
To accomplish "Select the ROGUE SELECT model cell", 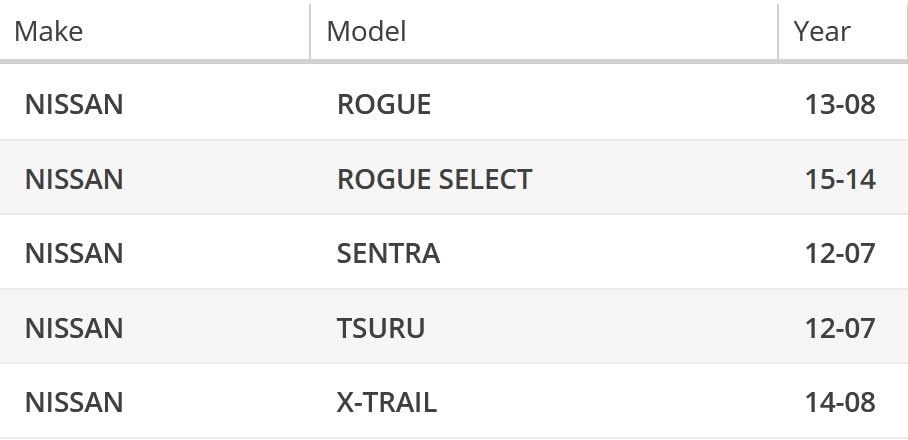I will coord(434,179).
